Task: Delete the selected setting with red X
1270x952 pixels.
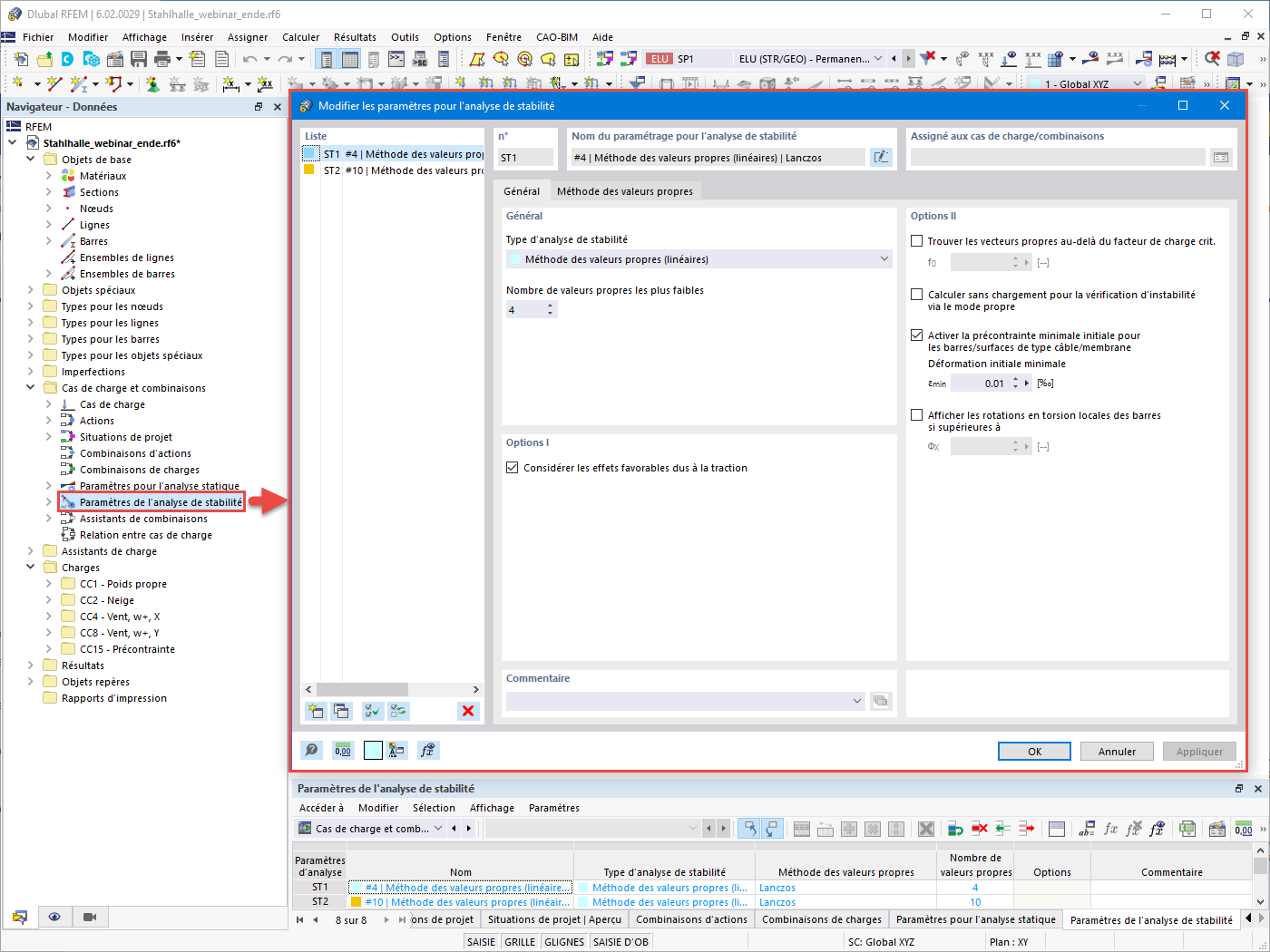Action: pyautogui.click(x=468, y=711)
